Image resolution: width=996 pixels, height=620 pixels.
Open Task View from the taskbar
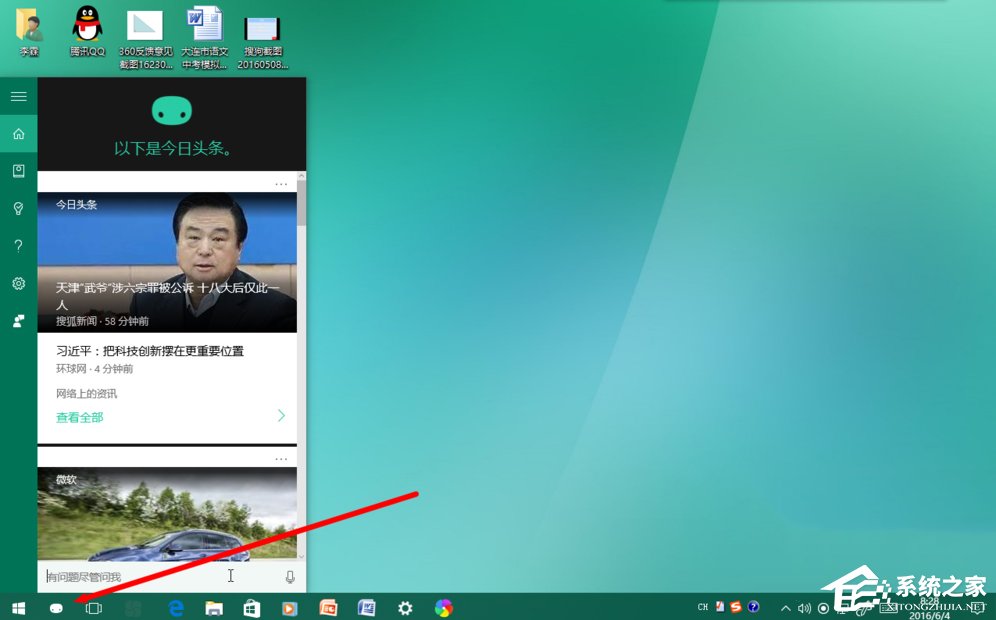(92, 608)
